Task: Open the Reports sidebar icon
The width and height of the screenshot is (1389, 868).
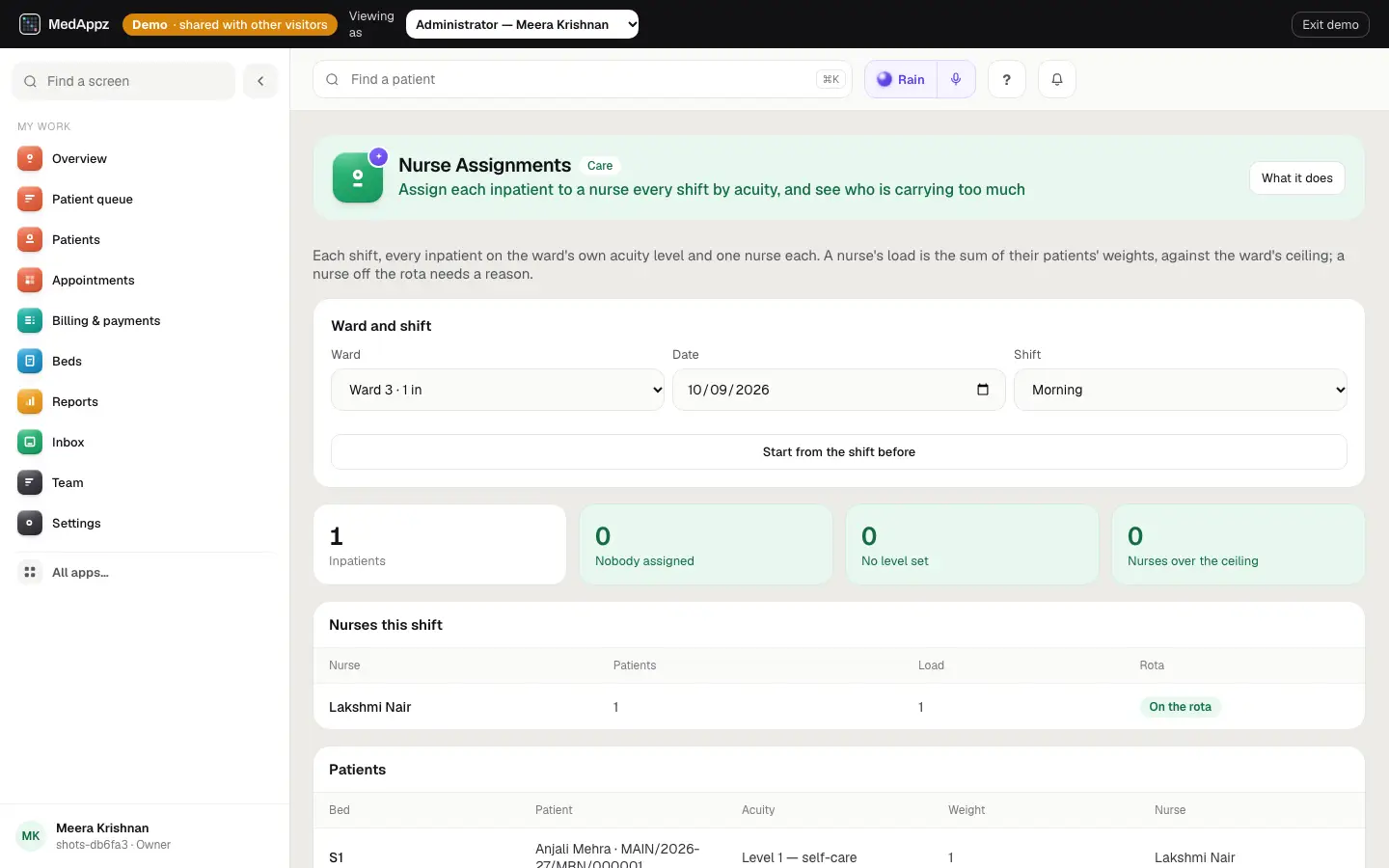Action: pyautogui.click(x=30, y=401)
